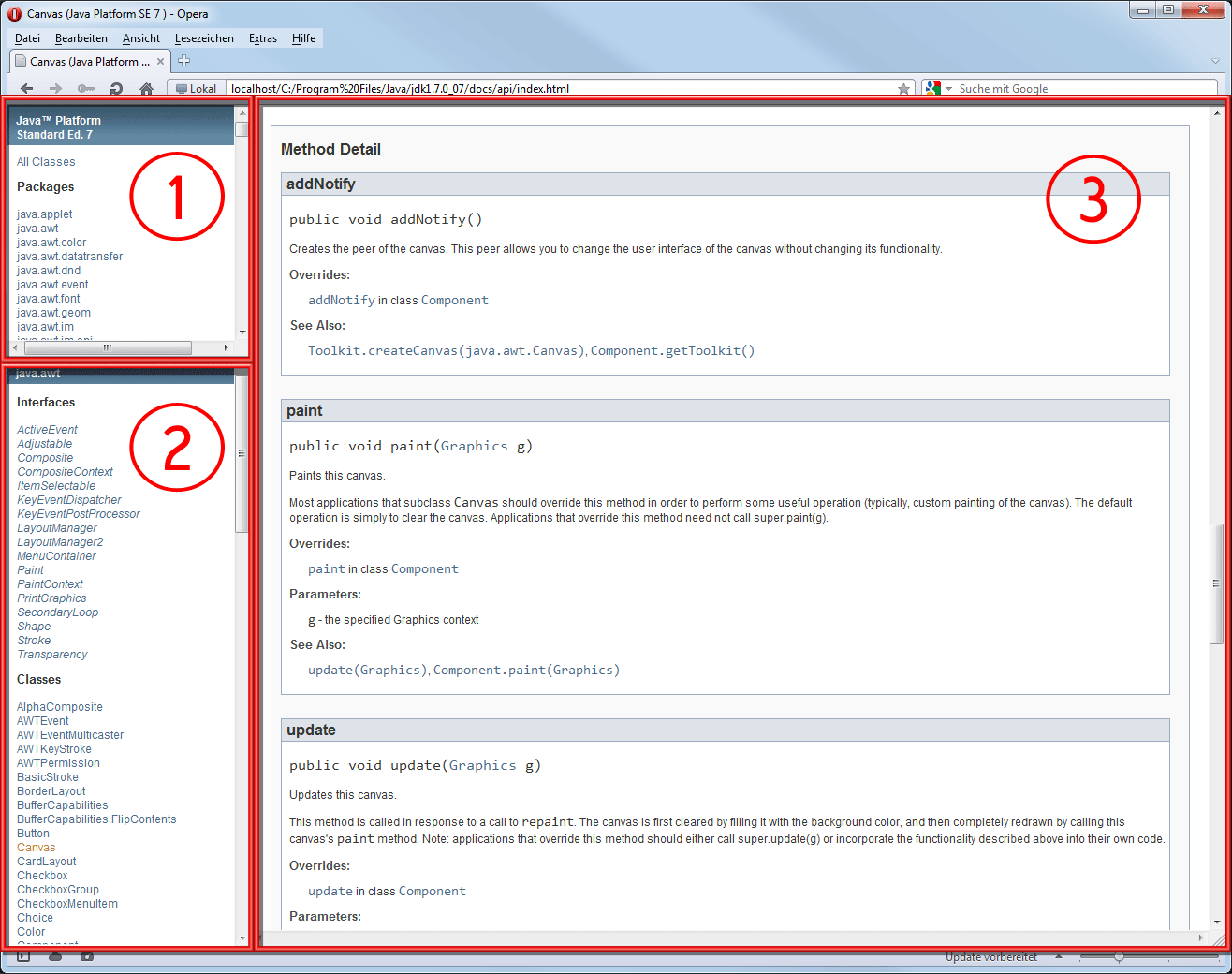The height and width of the screenshot is (974, 1232).
Task: Open the AlphaComposite class
Action: click(60, 707)
